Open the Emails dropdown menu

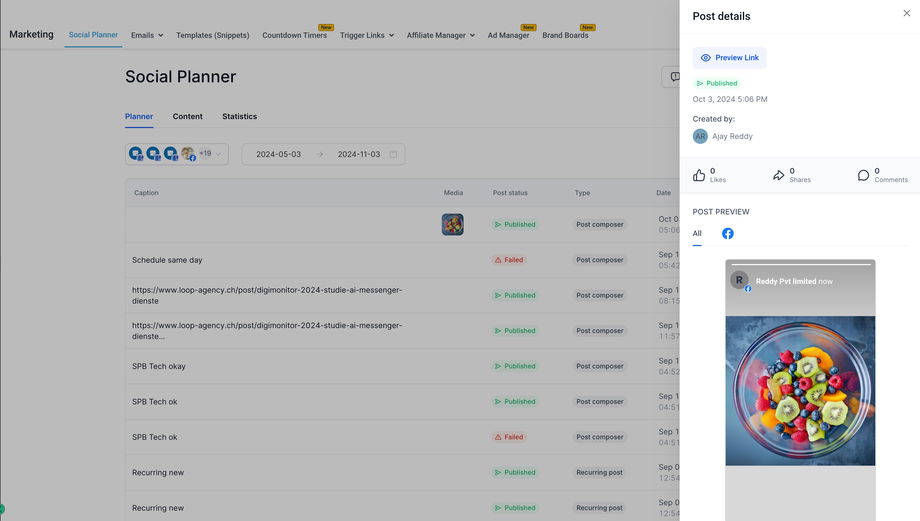(x=147, y=35)
